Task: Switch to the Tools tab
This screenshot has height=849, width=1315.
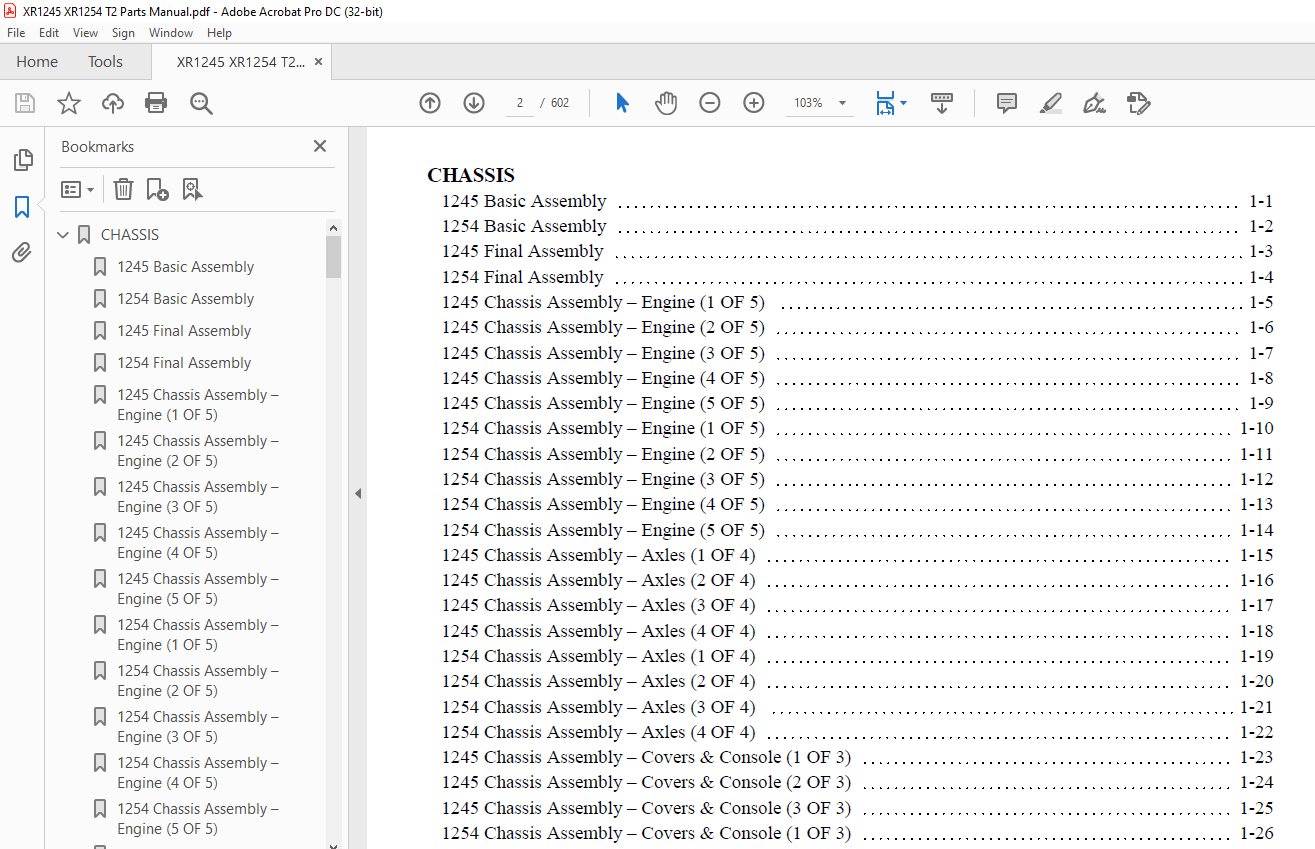Action: coord(105,62)
